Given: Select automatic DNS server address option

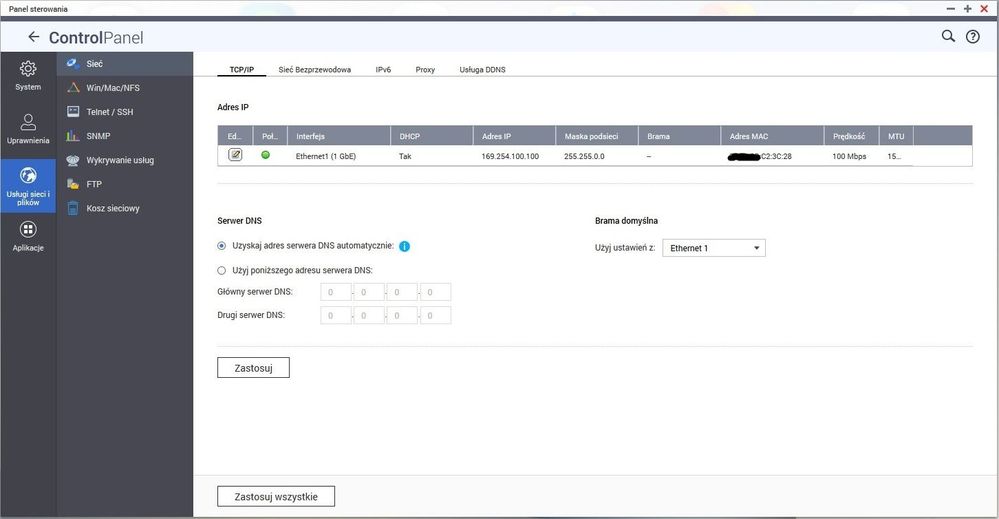Looking at the screenshot, I should 222,246.
